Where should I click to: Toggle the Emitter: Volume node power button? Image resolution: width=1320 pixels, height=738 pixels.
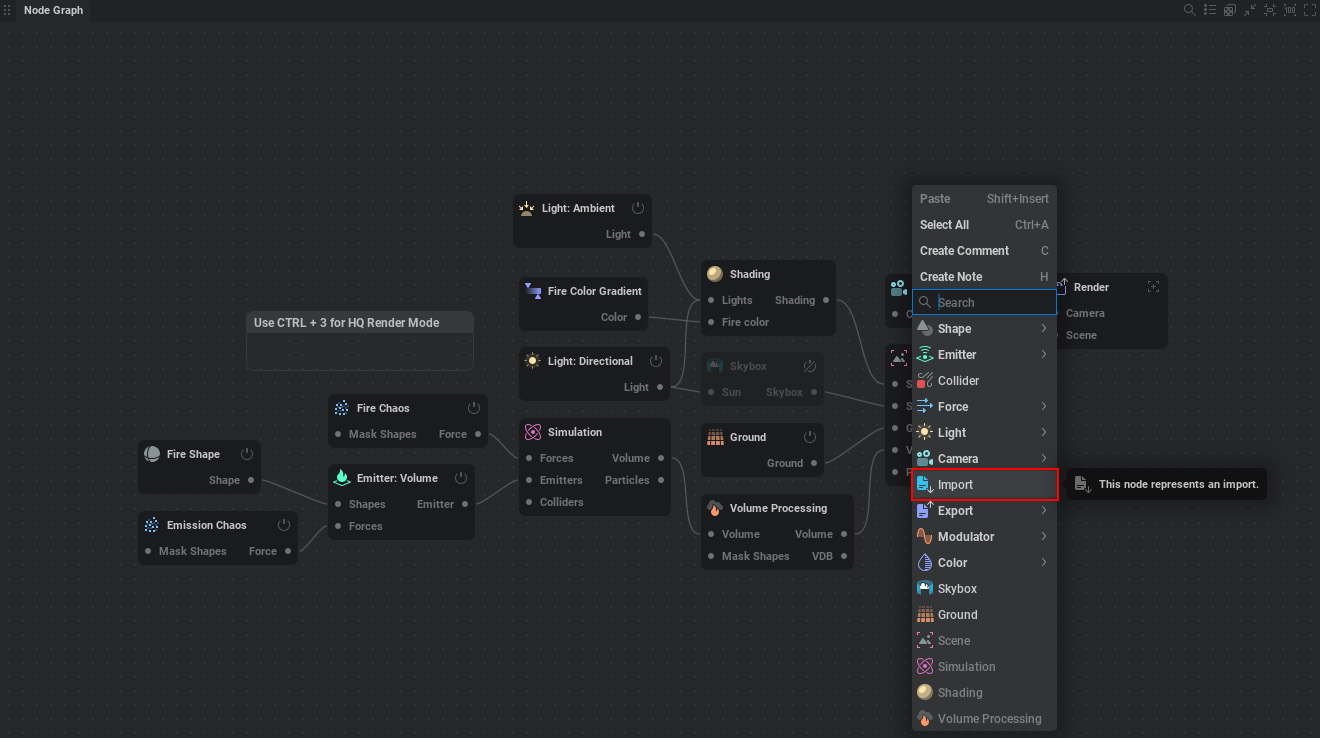point(461,478)
